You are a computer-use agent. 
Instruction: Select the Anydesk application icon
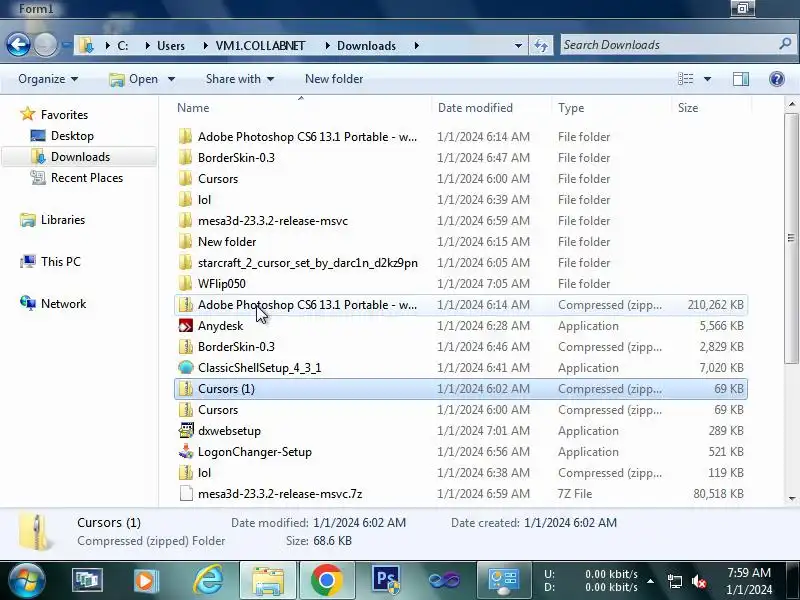coord(186,326)
